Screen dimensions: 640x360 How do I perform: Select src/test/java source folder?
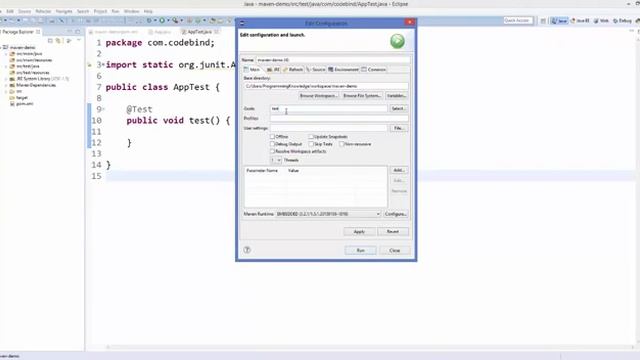click(28, 66)
